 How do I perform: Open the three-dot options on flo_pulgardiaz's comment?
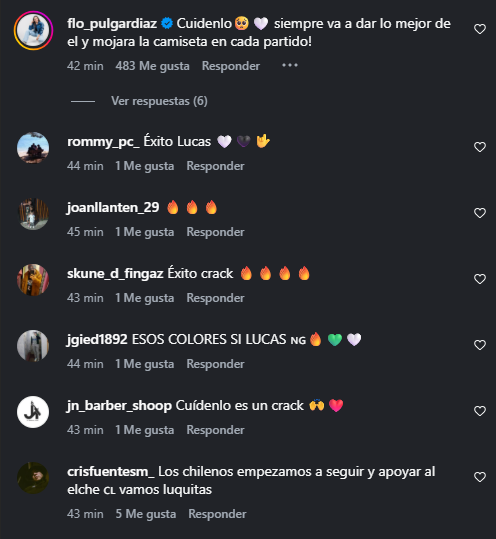[x=290, y=65]
